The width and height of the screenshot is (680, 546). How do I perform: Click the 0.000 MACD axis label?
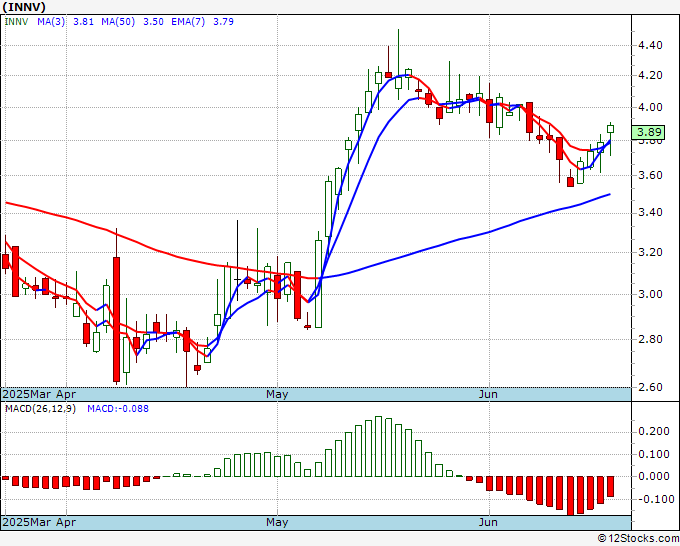pos(654,476)
